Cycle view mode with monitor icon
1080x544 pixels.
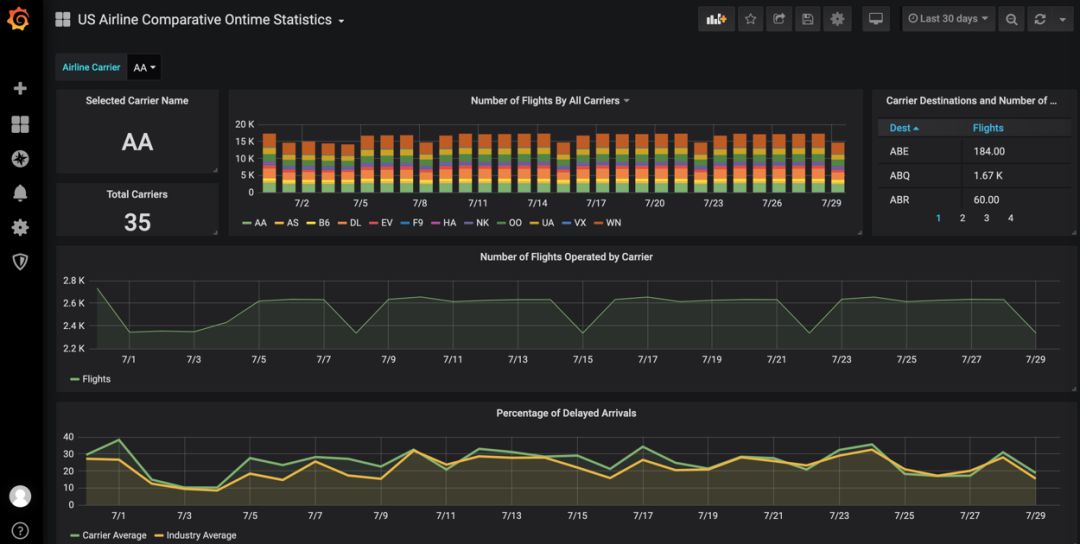875,19
